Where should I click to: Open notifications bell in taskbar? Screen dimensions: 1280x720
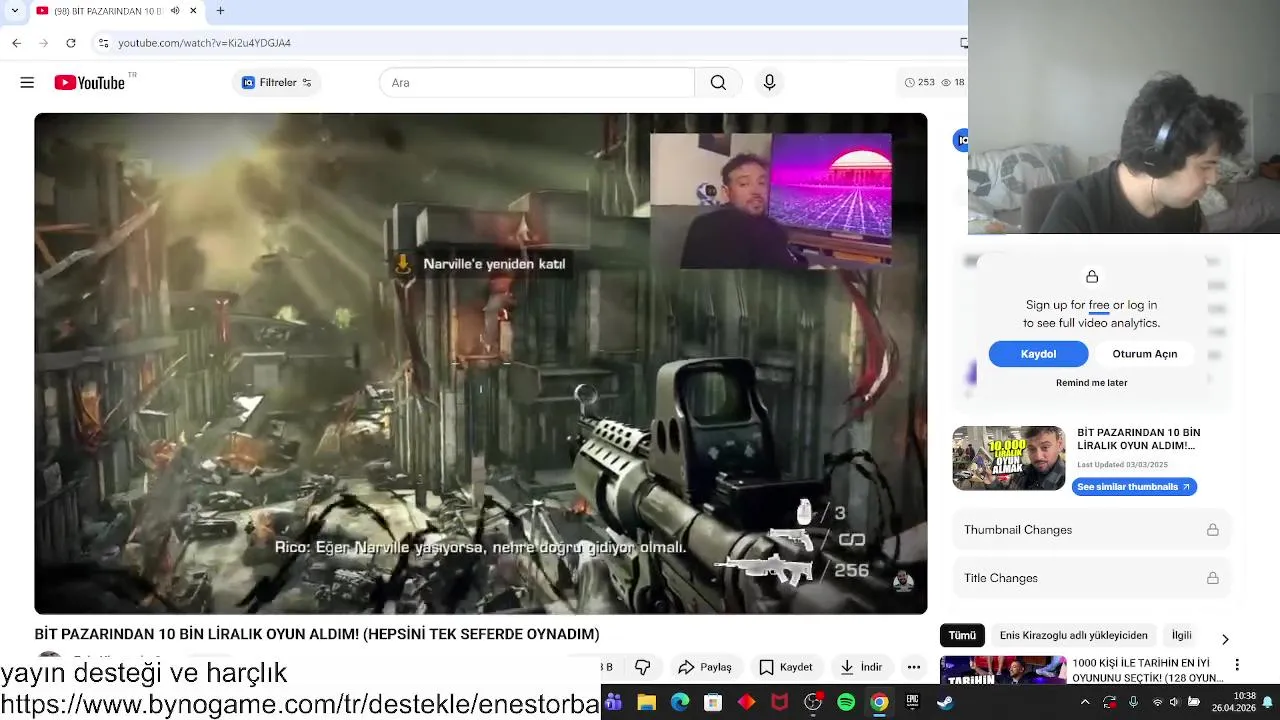[x=1267, y=703]
